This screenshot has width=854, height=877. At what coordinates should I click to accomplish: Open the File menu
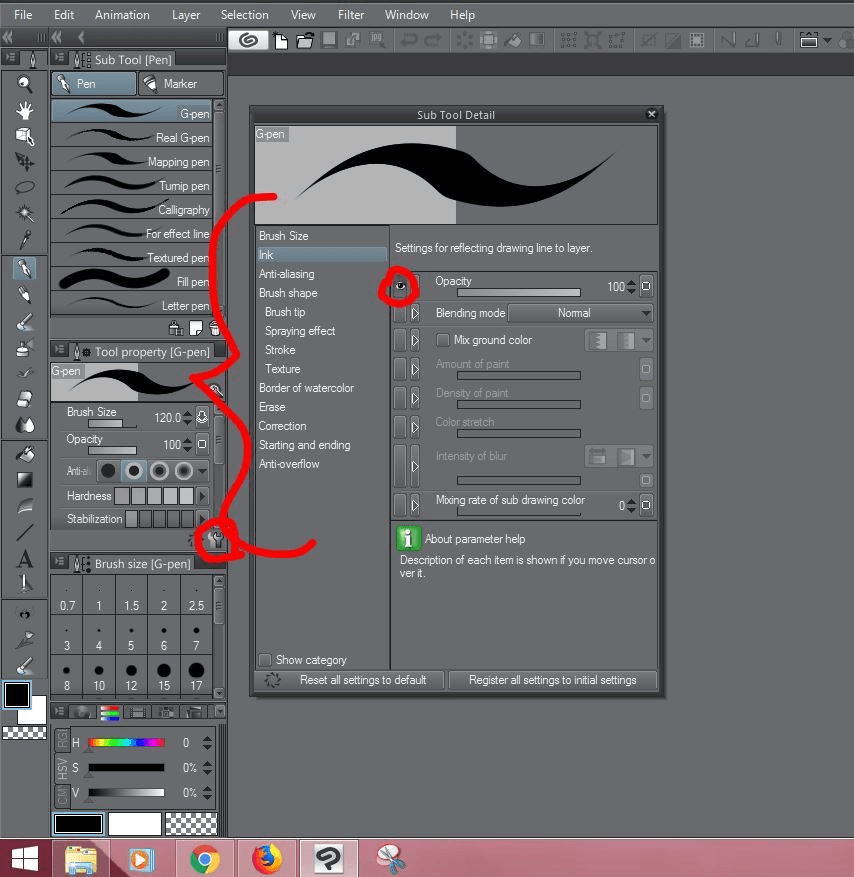click(x=23, y=15)
